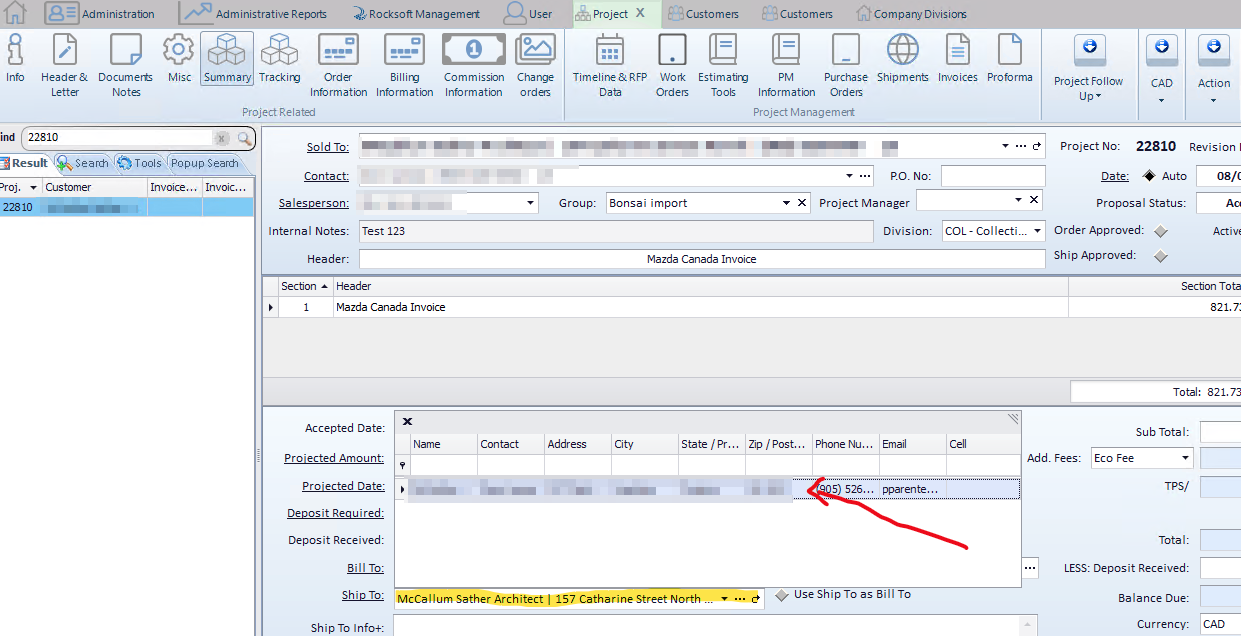Image resolution: width=1241 pixels, height=636 pixels.
Task: Enable Use Ship To as Bill To
Action: tap(782, 595)
